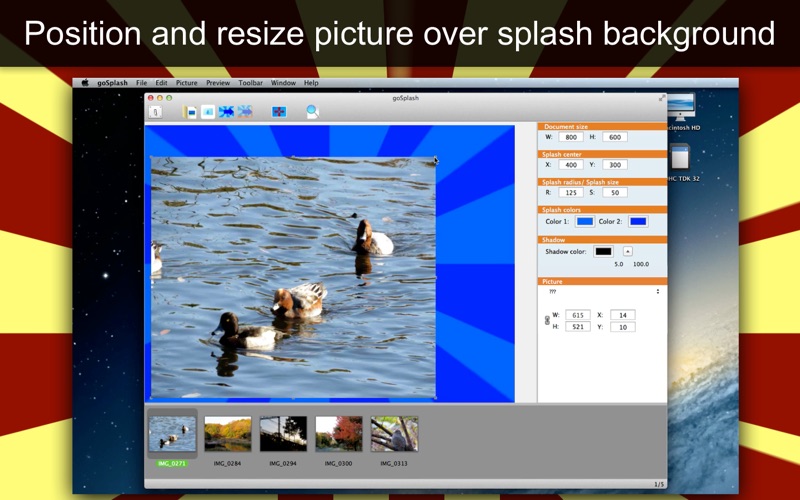Open the Color 1 splash swatch
800x500 pixels.
pyautogui.click(x=585, y=221)
